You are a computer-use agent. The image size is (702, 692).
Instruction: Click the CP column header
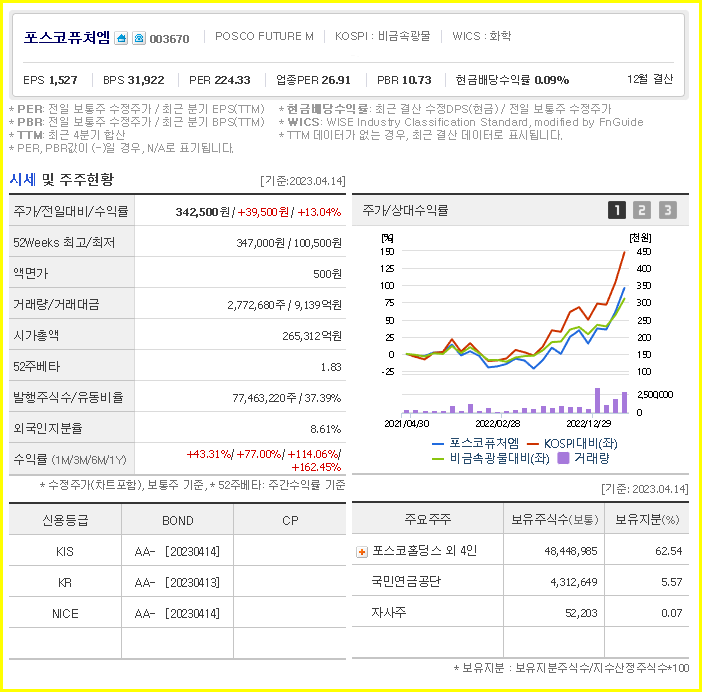coord(290,521)
